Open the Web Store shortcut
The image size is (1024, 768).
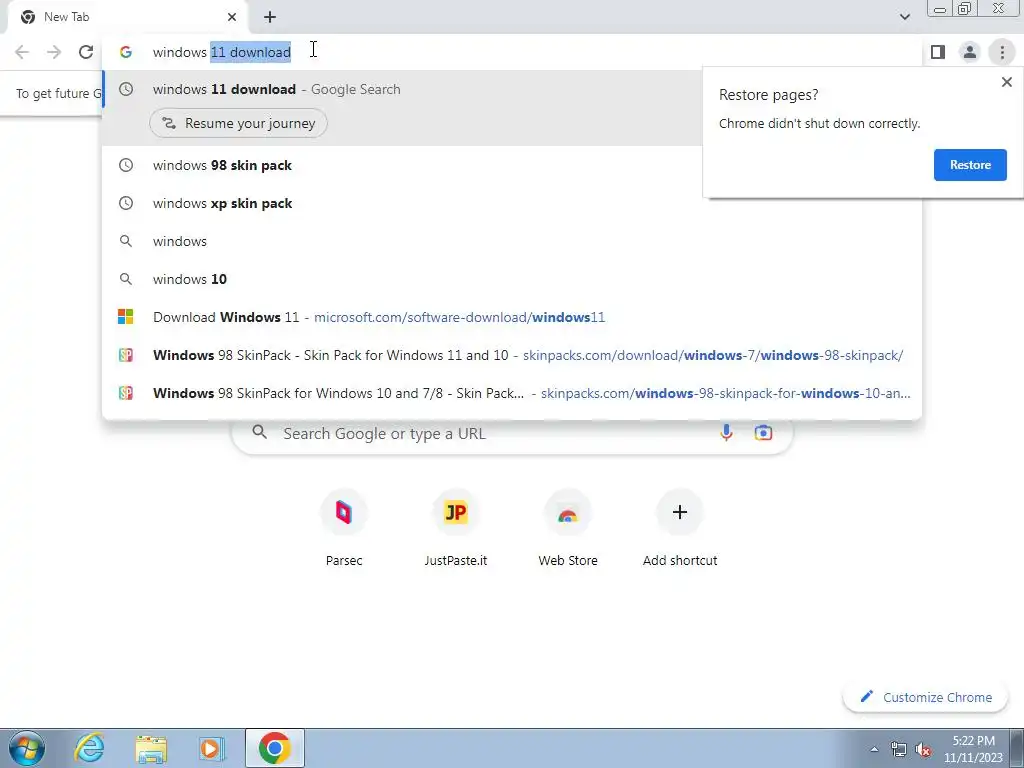[568, 528]
